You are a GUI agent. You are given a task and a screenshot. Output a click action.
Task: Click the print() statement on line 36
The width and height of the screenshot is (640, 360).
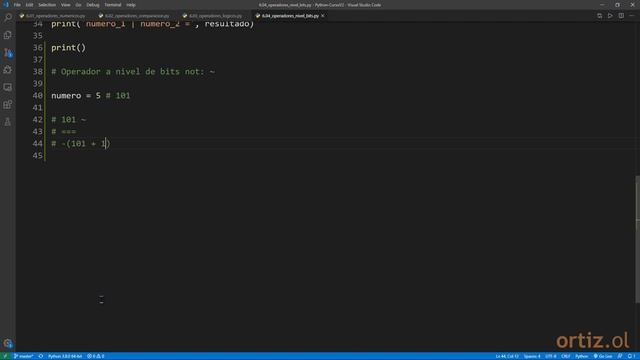tap(69, 48)
